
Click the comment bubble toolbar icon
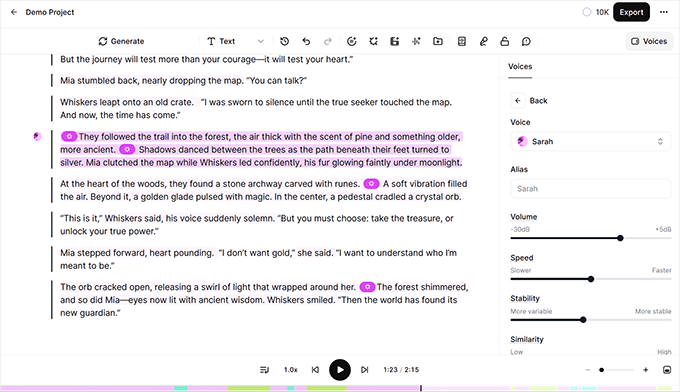526,41
